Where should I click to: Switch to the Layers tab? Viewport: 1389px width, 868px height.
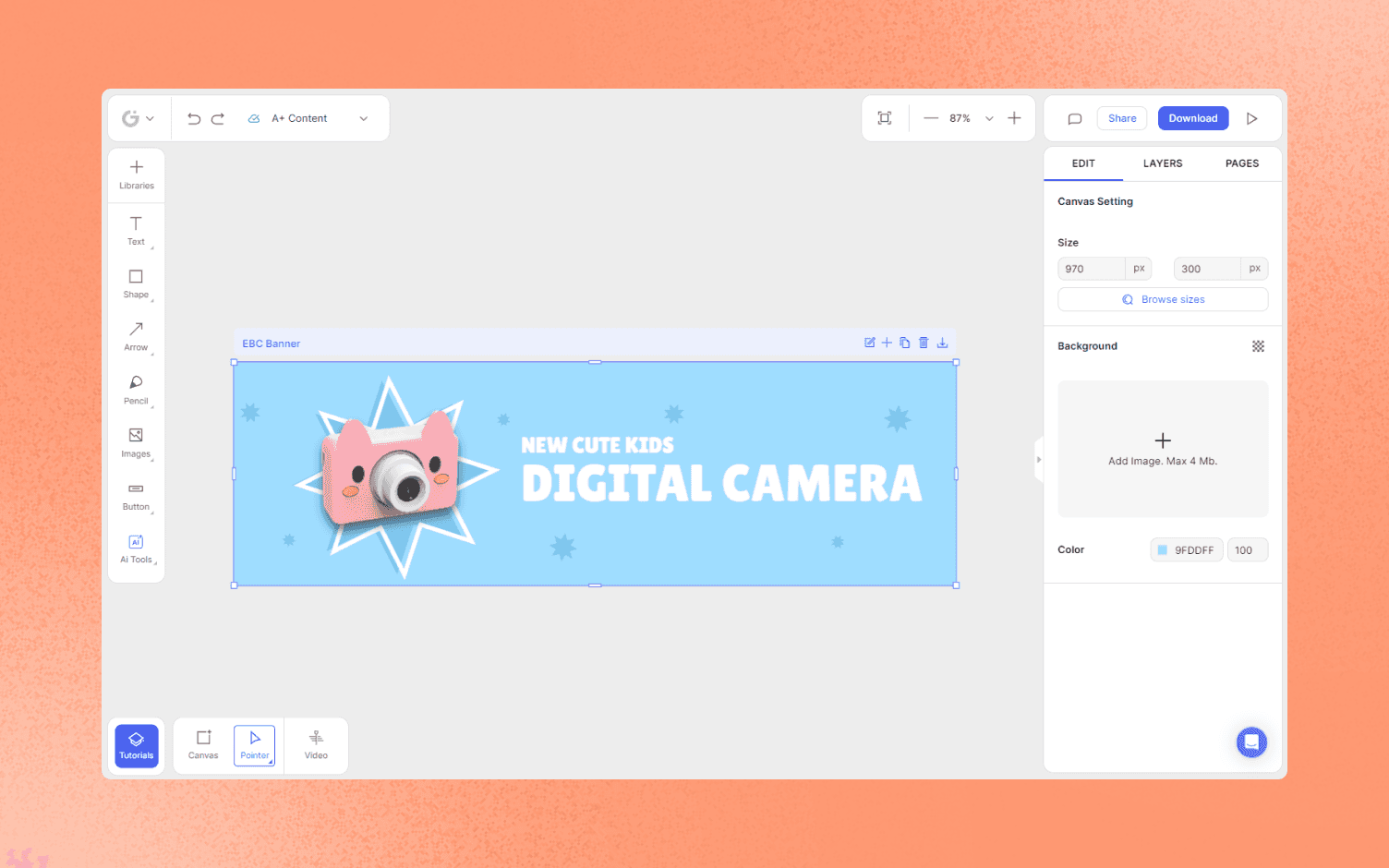click(1162, 163)
